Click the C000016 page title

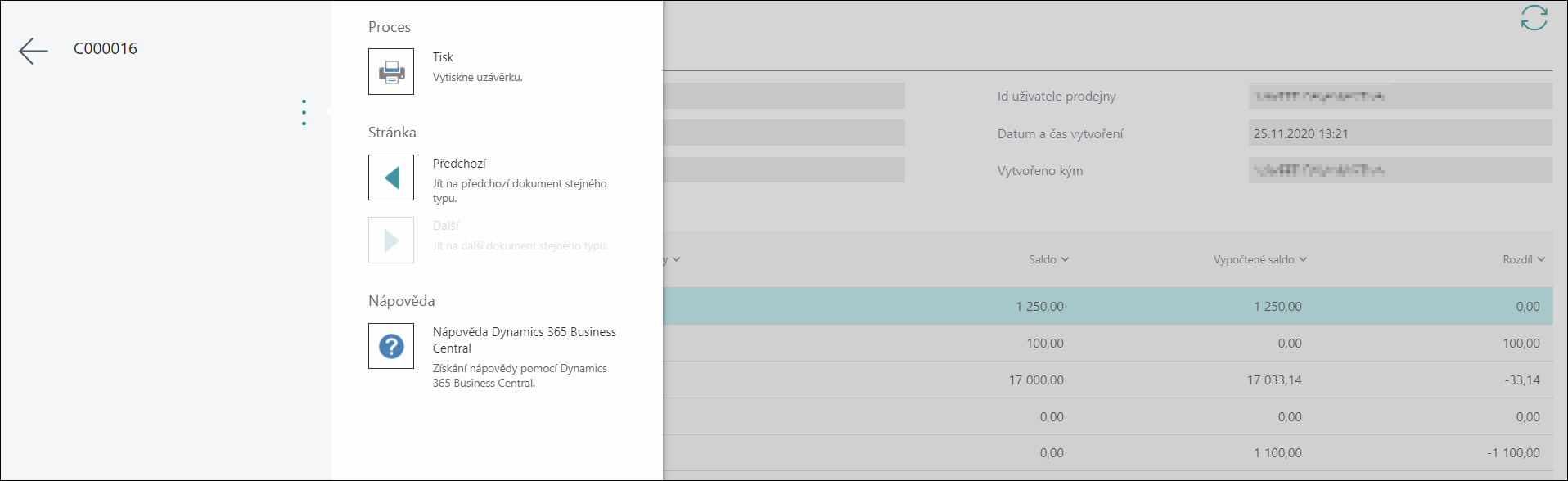tap(106, 48)
